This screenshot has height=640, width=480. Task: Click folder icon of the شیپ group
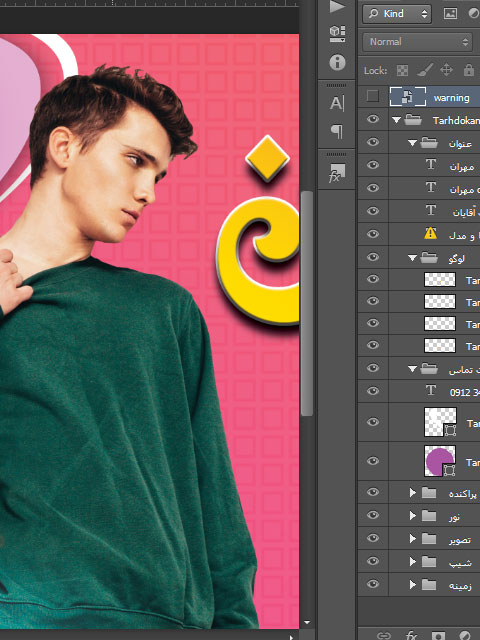click(x=429, y=562)
